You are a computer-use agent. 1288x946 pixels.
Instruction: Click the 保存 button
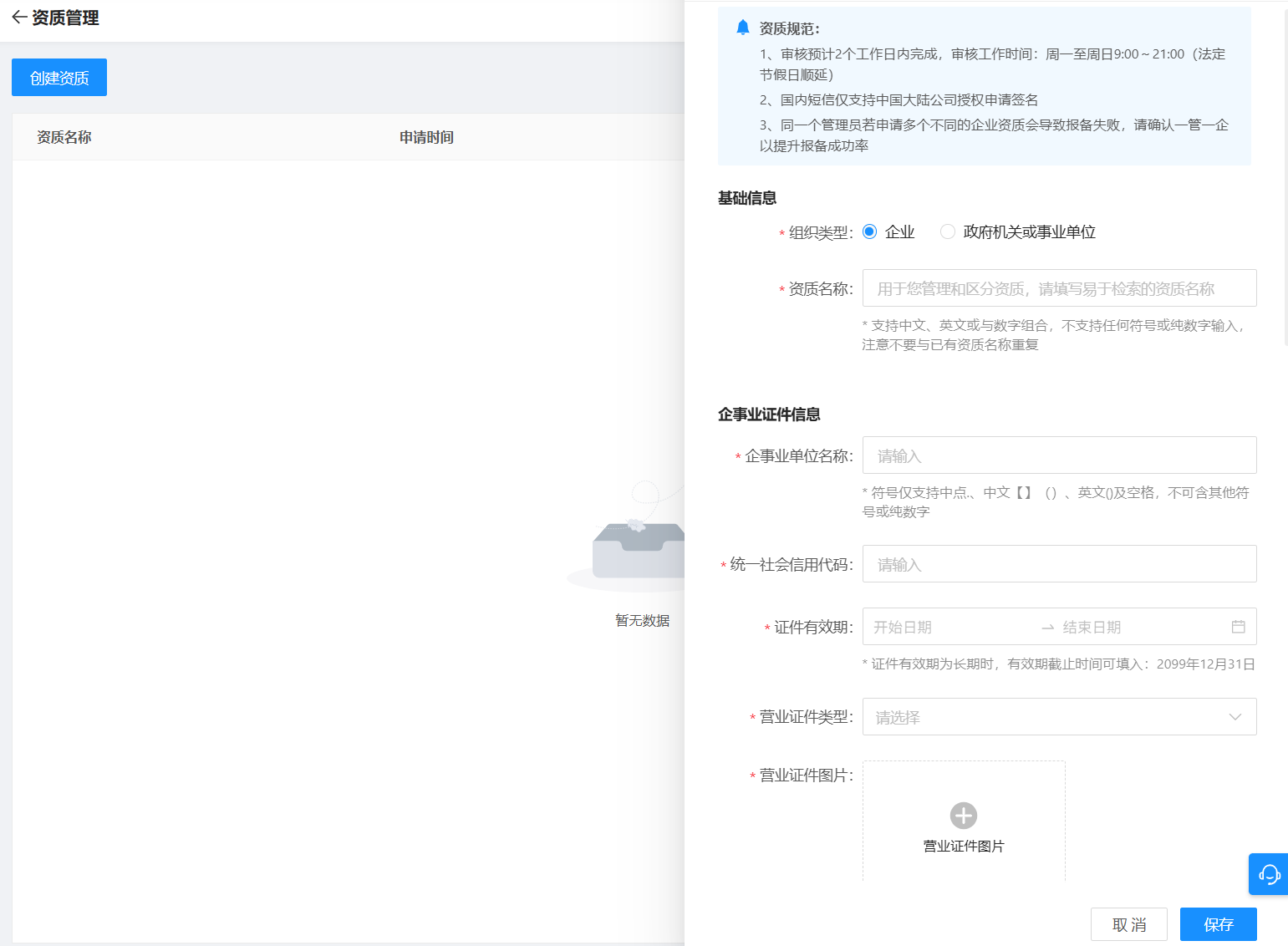[x=1218, y=924]
